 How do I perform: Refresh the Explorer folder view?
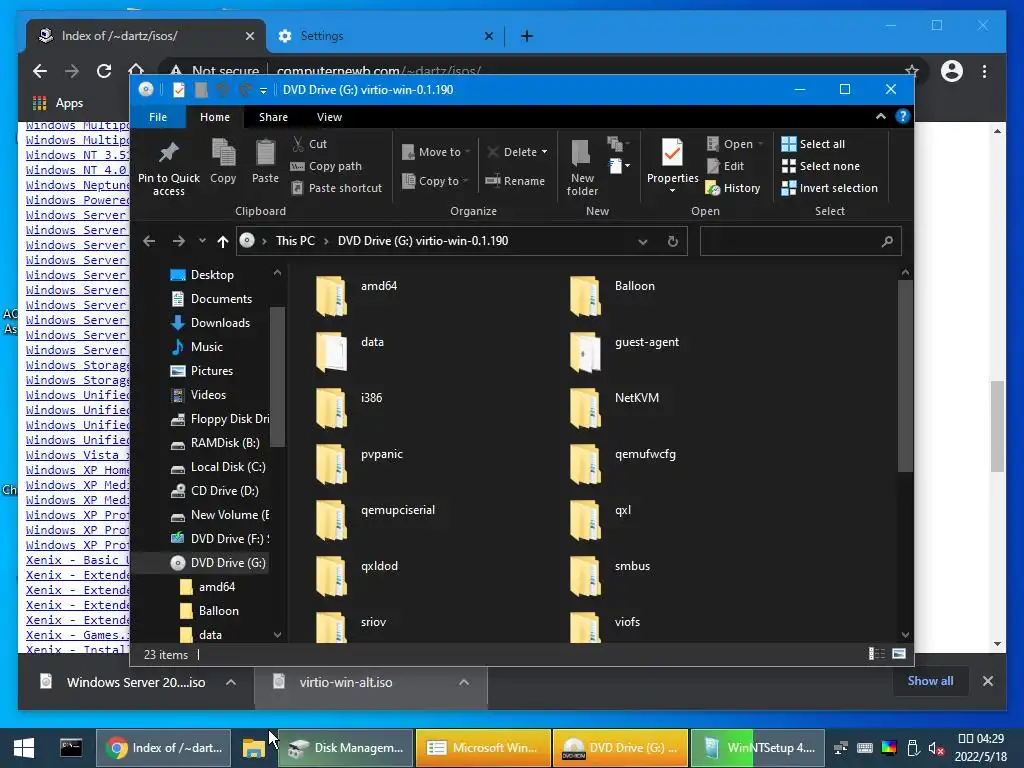tap(673, 241)
